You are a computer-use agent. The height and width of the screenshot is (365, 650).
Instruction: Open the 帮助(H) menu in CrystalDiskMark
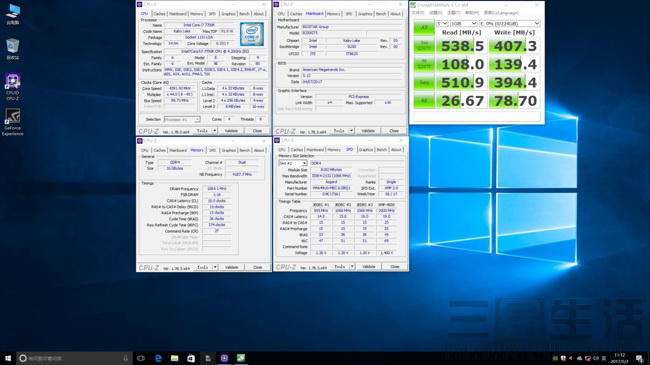472,13
